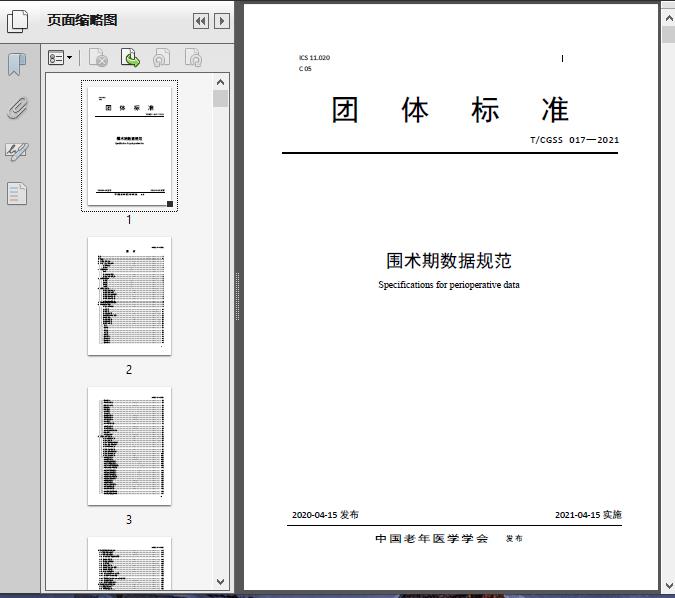Click the 'C 05' classification text
This screenshot has height=598, width=675.
(x=305, y=69)
